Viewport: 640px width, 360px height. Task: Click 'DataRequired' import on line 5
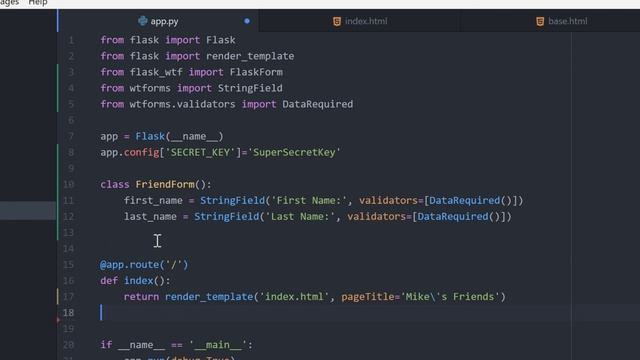(318, 104)
